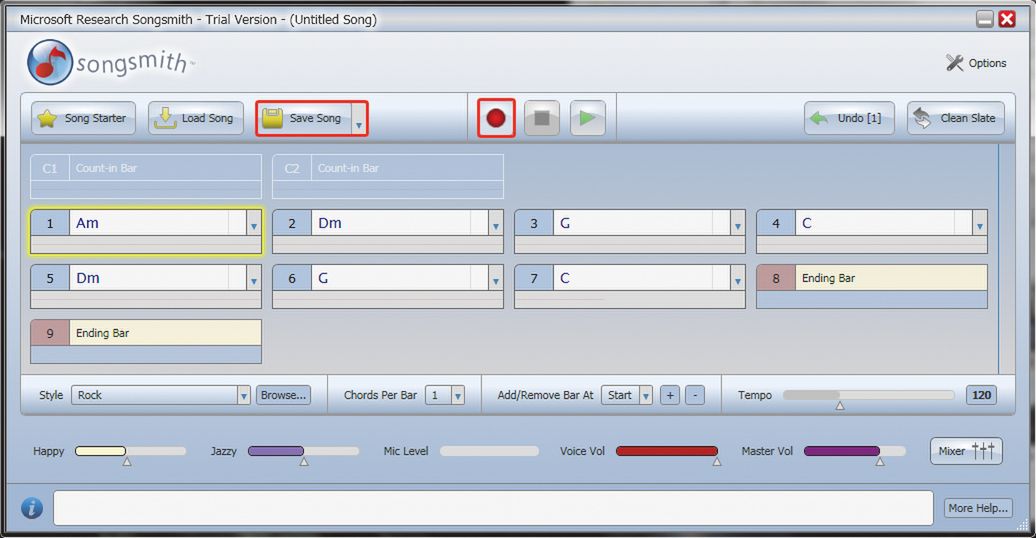Select the bar 5 Dm chord field
Viewport: 1036px width, 538px height.
pyautogui.click(x=158, y=278)
